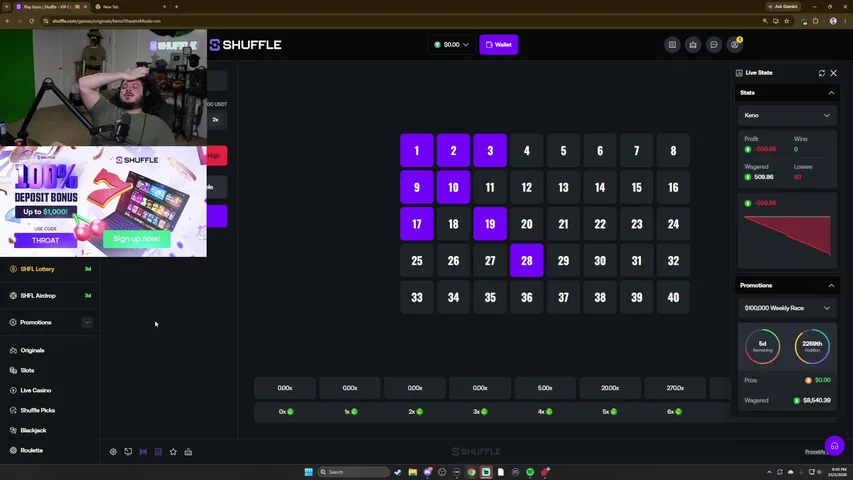Open the $0.00 balance currency dropdown

451,45
